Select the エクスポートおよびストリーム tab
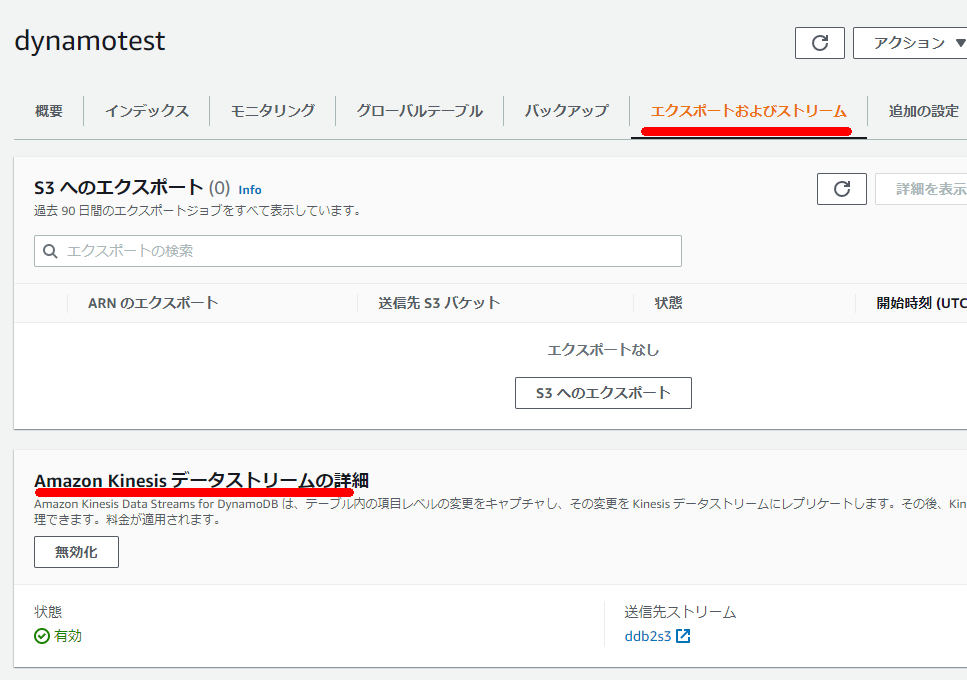967x680 pixels. (x=748, y=111)
